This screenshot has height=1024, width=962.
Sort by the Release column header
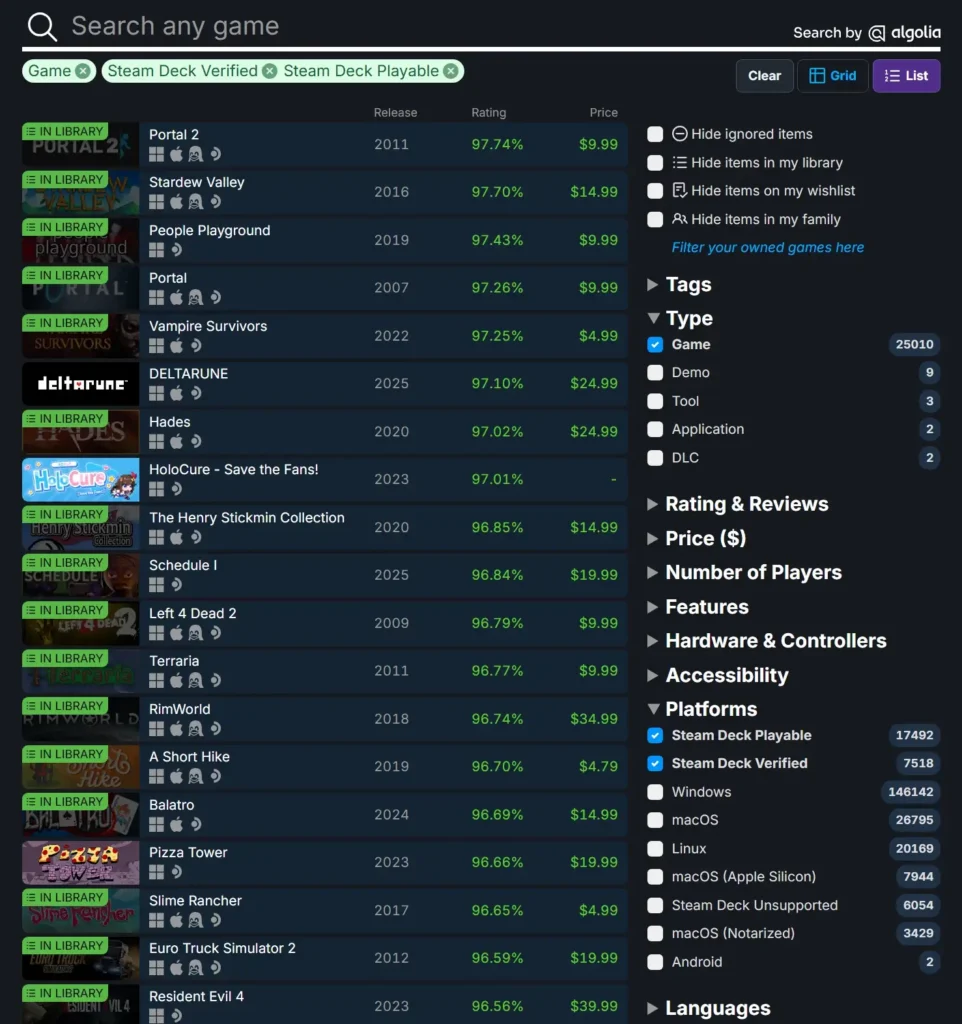[x=395, y=112]
